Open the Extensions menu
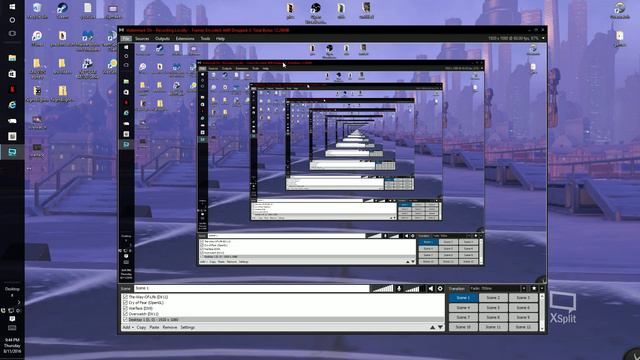 (x=185, y=38)
